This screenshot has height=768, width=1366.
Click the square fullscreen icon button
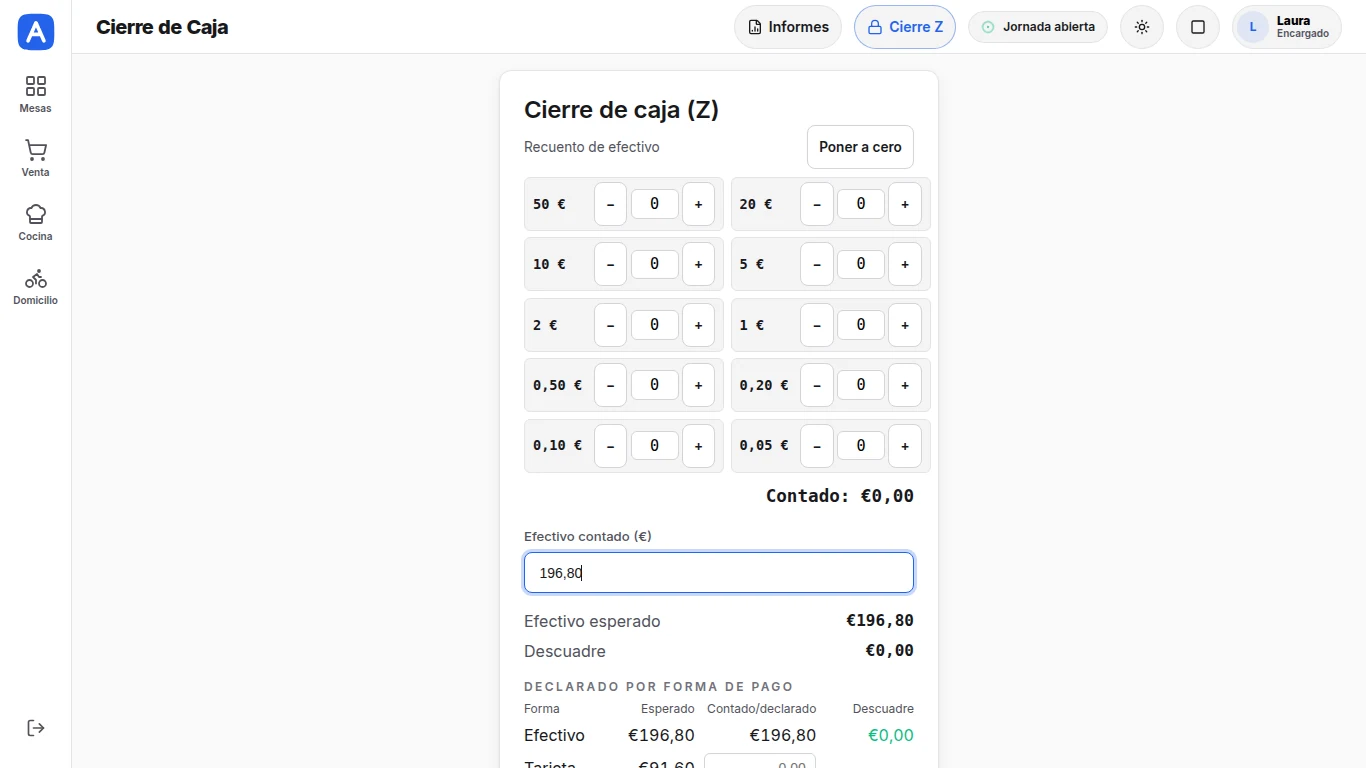pos(1198,27)
